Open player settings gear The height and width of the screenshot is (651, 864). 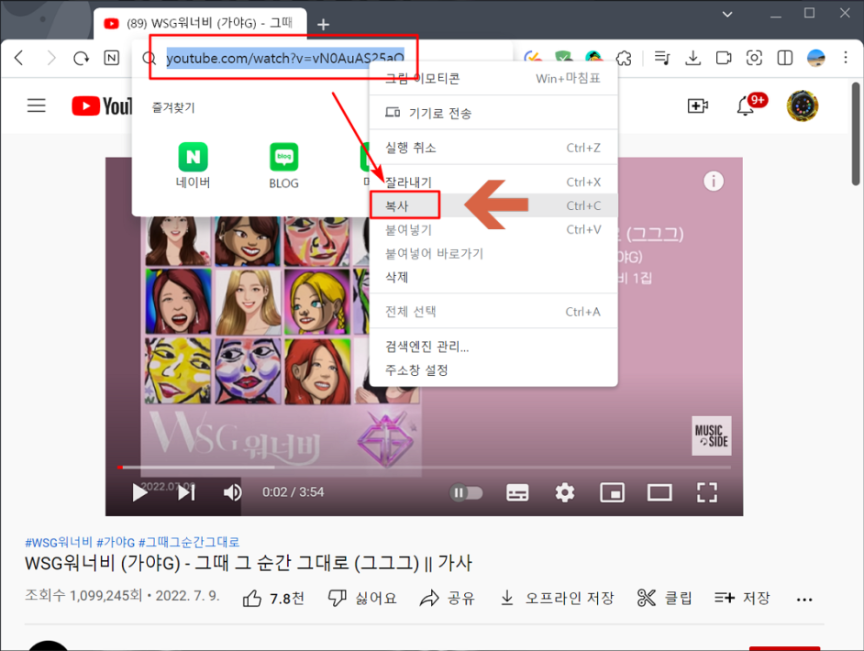coord(565,492)
